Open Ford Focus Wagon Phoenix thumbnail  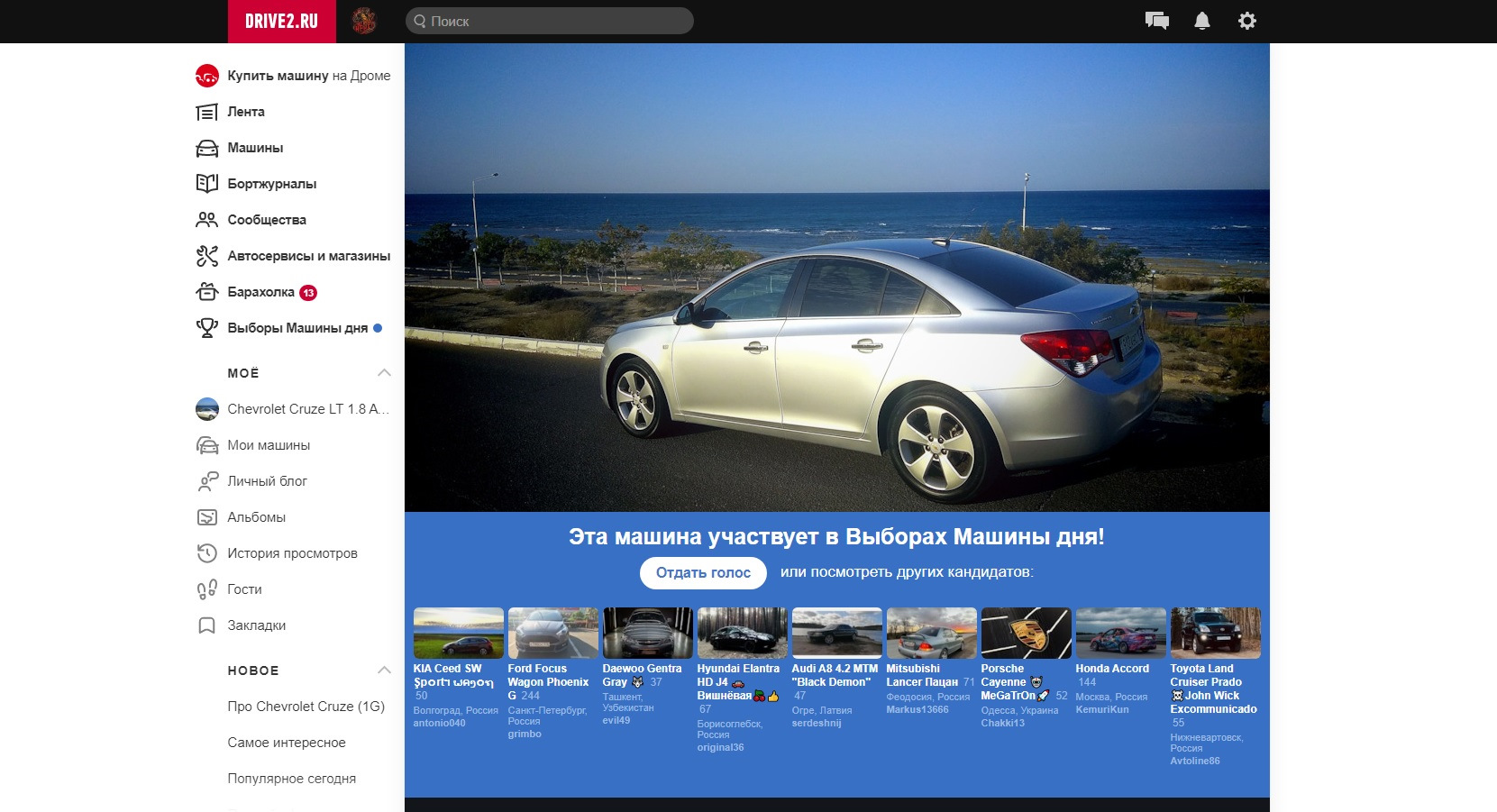click(x=552, y=633)
